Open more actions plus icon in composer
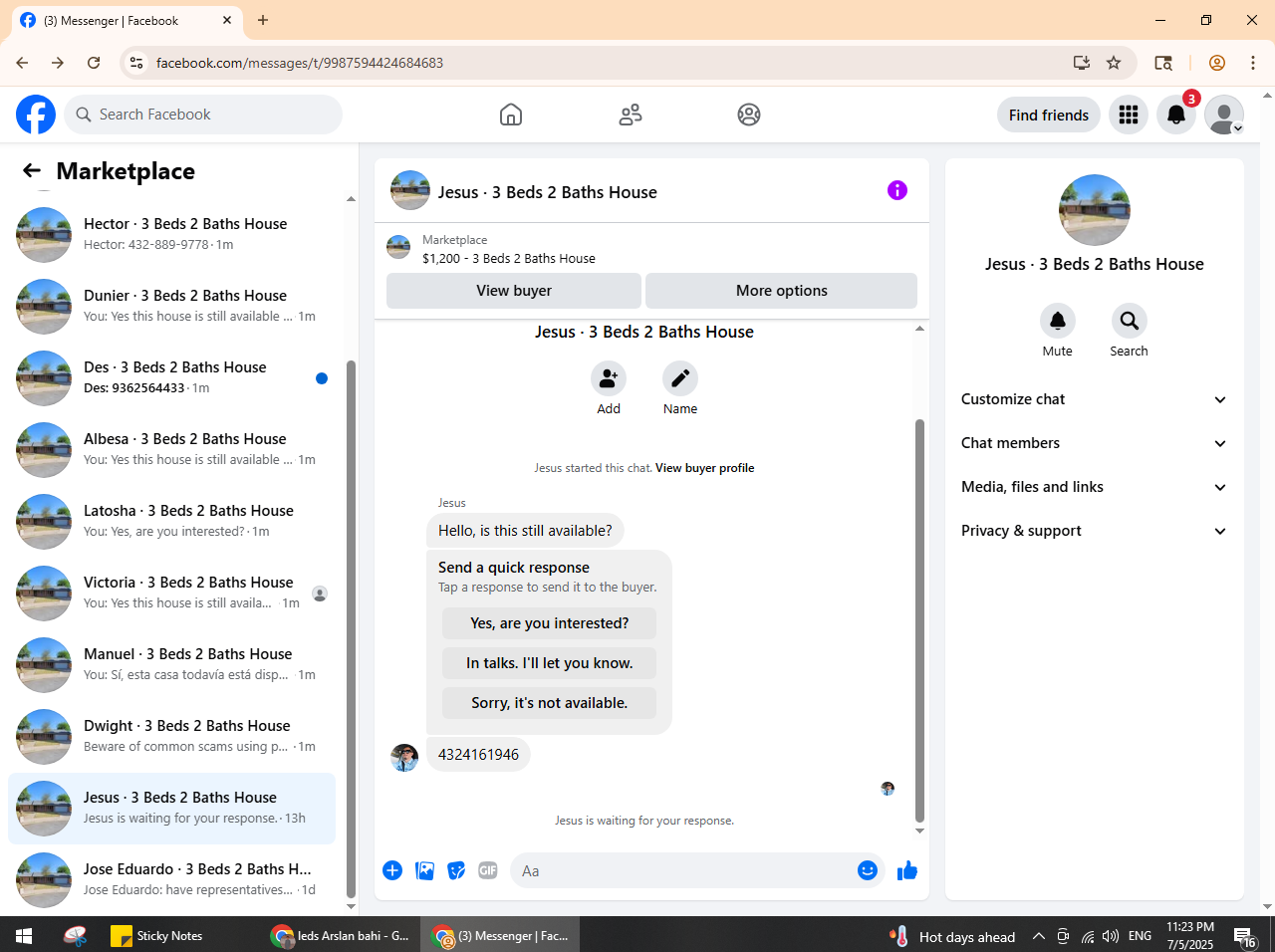 (392, 870)
